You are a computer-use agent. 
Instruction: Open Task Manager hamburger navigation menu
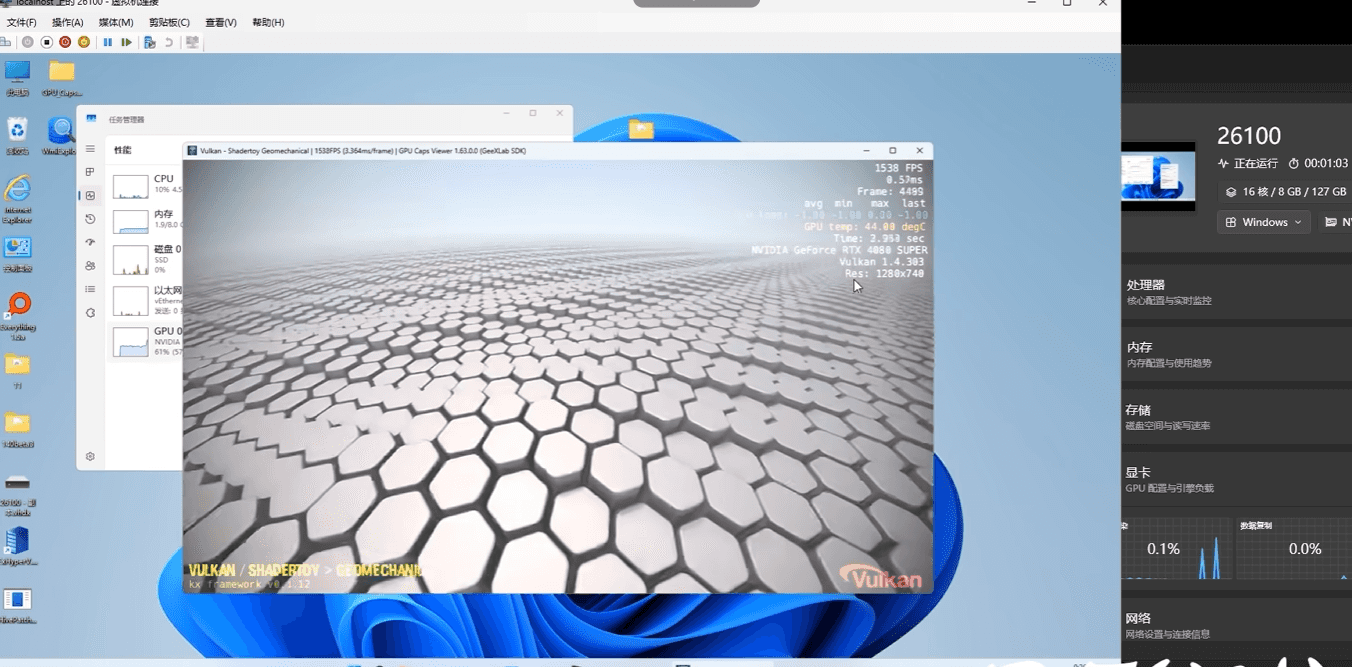point(90,149)
